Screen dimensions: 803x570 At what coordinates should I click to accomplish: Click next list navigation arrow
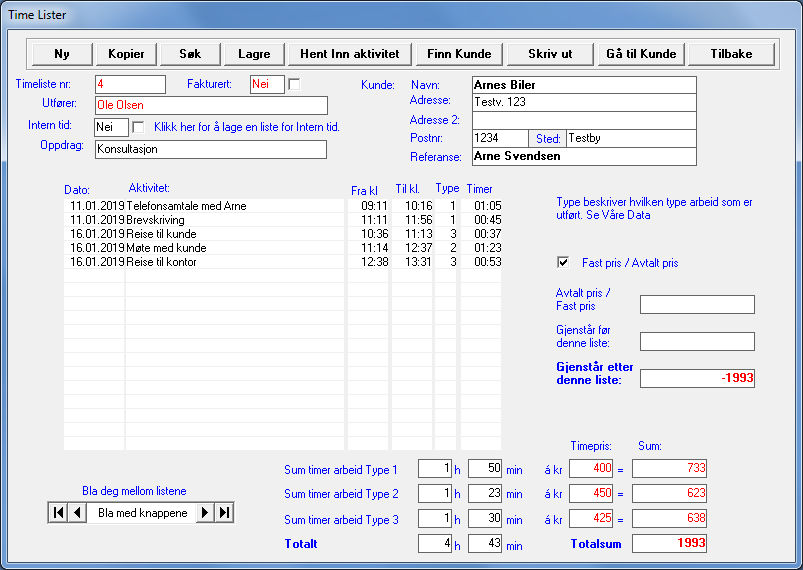[x=205, y=513]
